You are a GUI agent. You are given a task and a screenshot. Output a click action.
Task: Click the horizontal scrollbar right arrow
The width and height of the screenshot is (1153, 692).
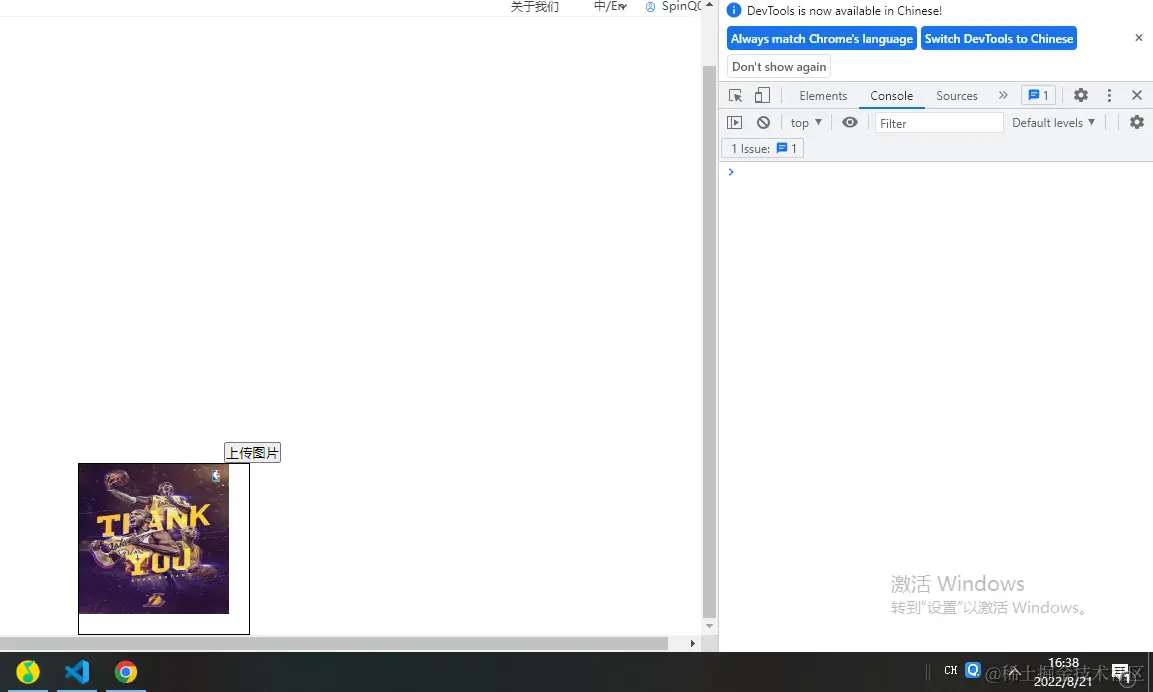[x=692, y=643]
